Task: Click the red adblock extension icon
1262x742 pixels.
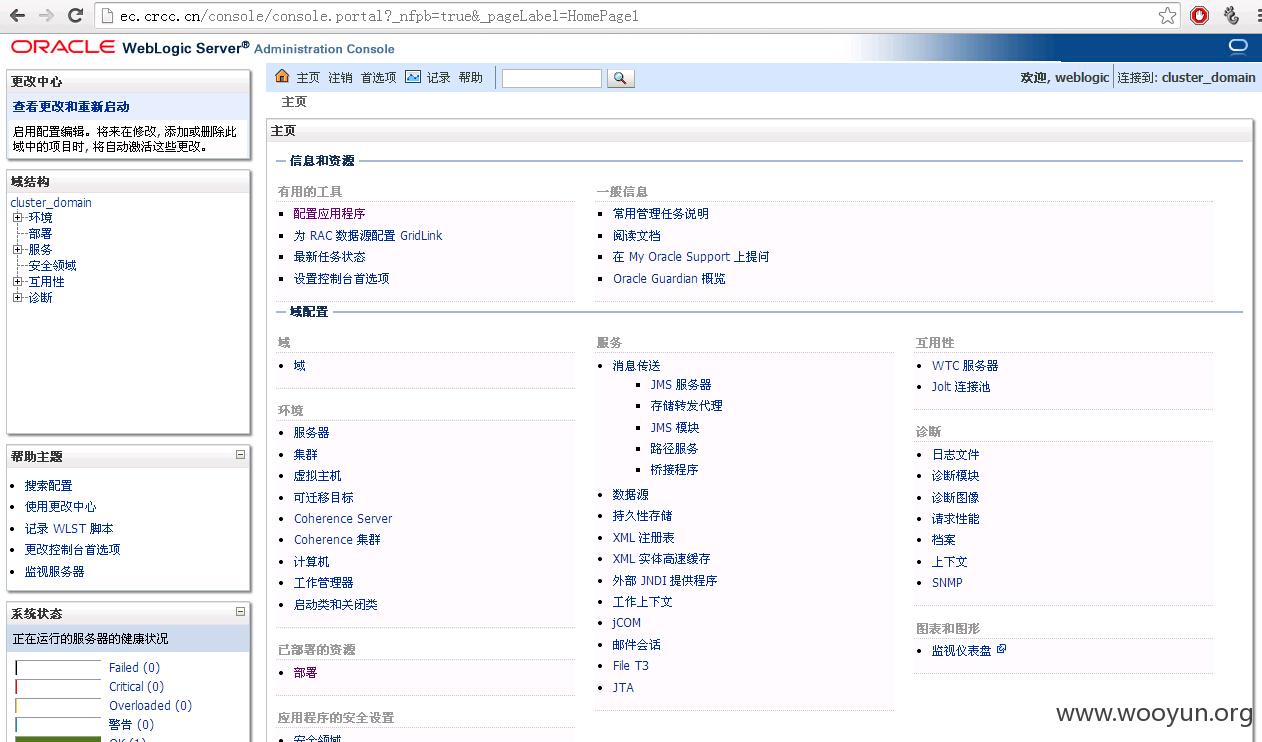Action: (1199, 15)
